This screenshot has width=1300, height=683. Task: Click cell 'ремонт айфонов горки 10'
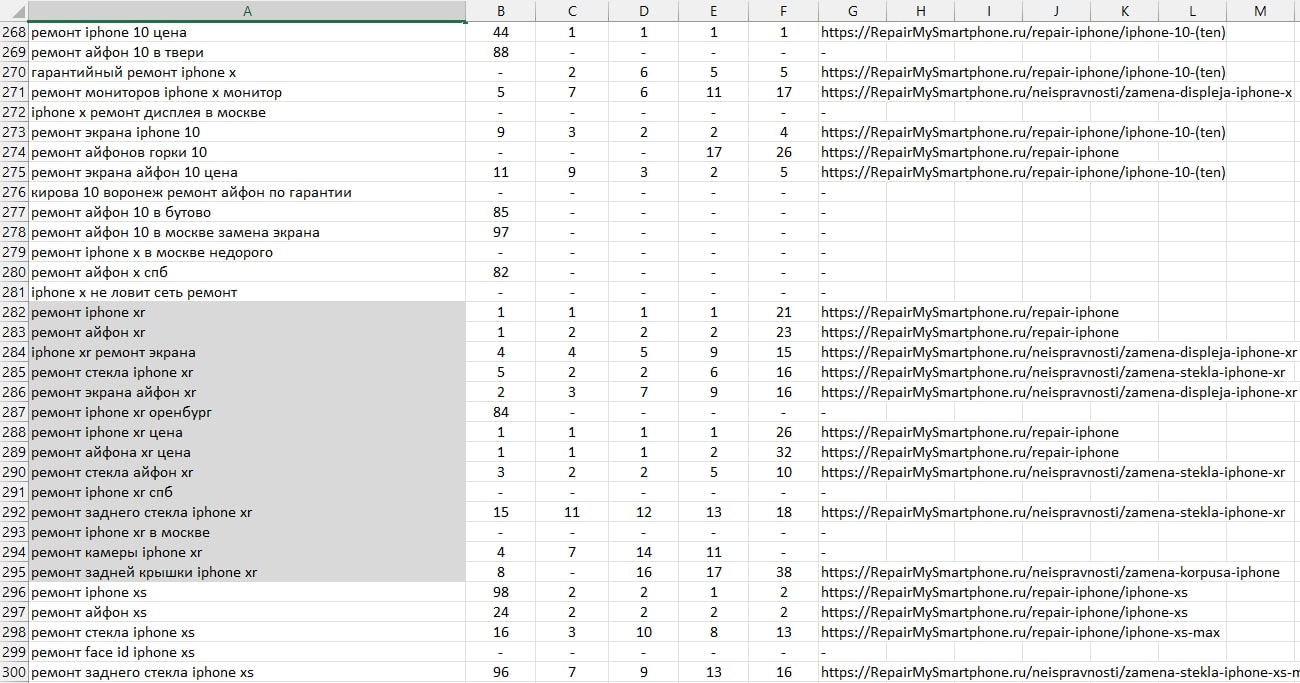click(247, 152)
